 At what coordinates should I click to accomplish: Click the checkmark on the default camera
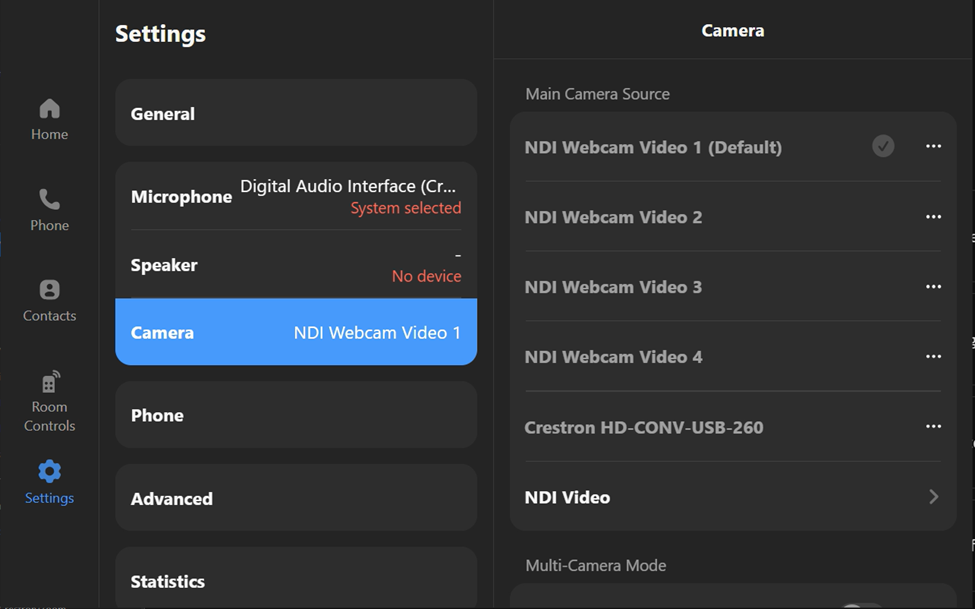882,146
